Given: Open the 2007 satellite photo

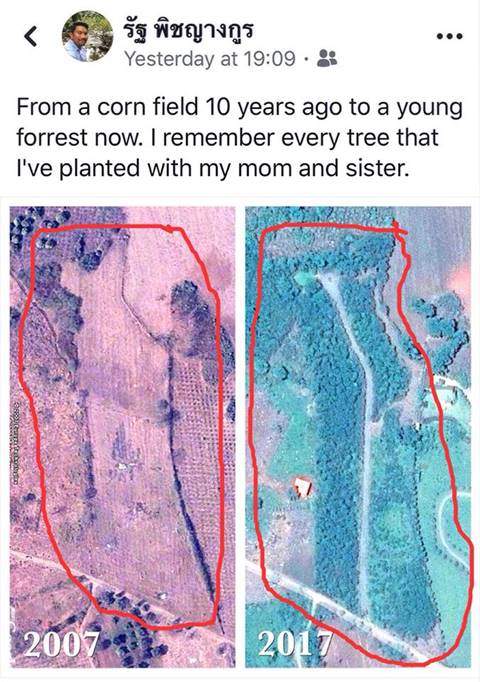Looking at the screenshot, I should [x=122, y=436].
